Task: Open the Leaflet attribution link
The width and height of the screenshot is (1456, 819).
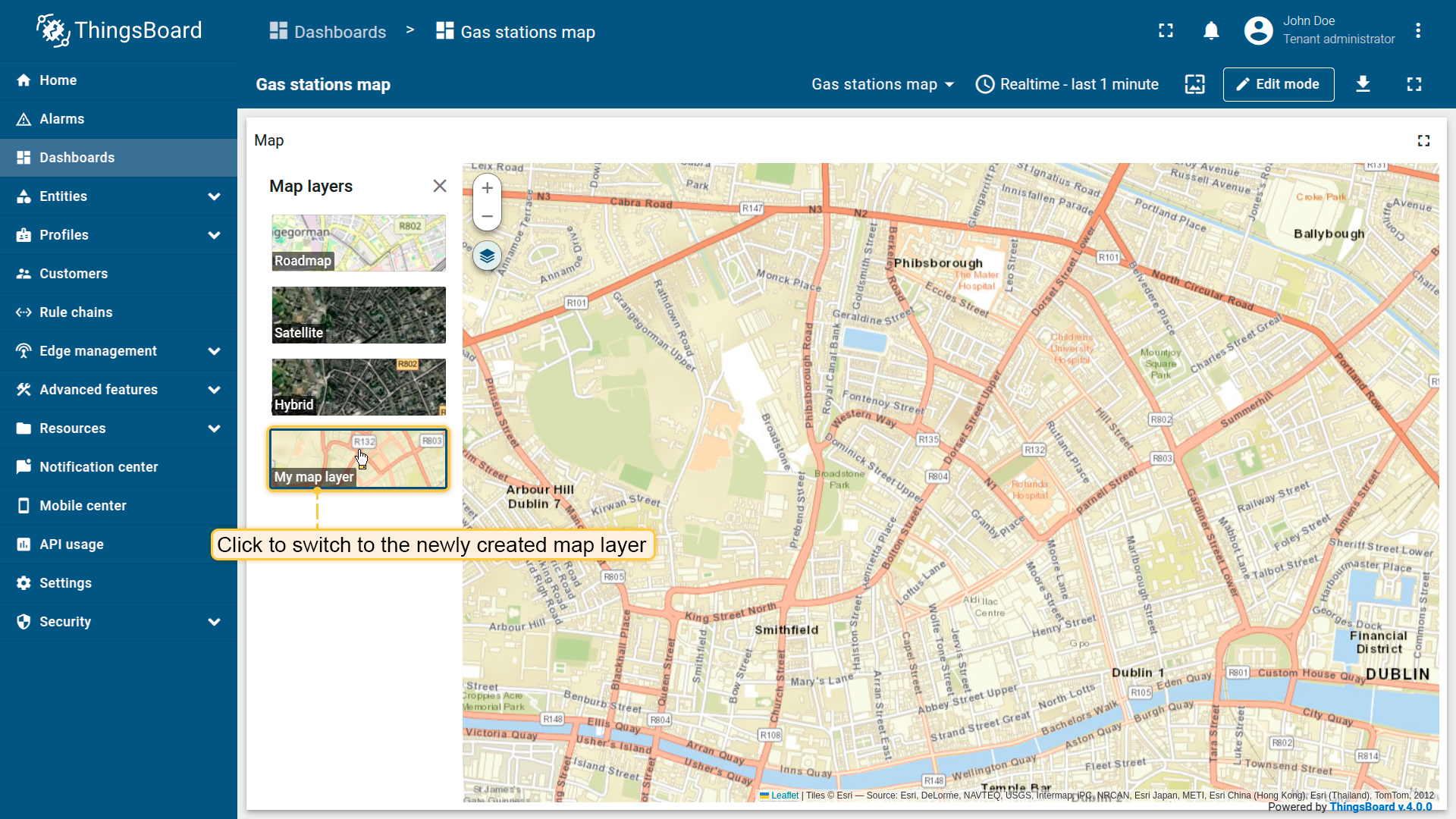Action: [x=784, y=795]
